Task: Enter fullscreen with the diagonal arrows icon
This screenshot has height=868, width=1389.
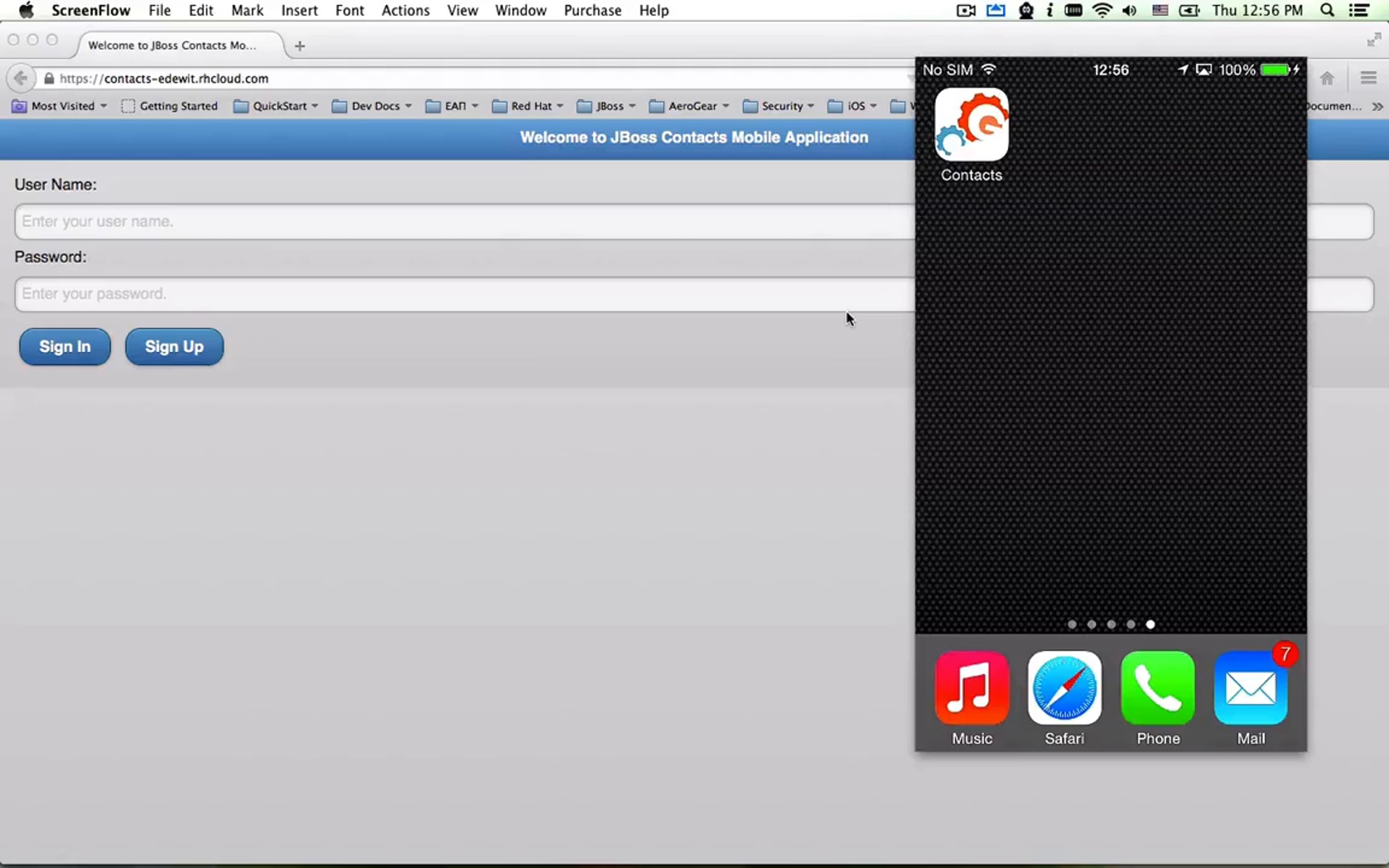Action: [x=1374, y=40]
